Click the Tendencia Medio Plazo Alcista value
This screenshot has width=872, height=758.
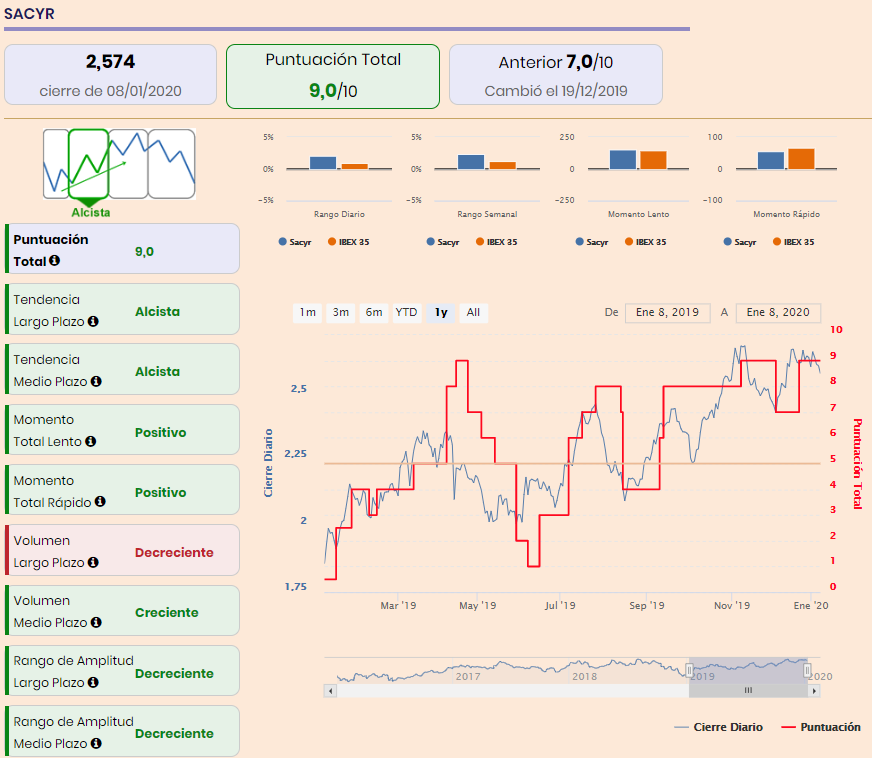coord(157,371)
